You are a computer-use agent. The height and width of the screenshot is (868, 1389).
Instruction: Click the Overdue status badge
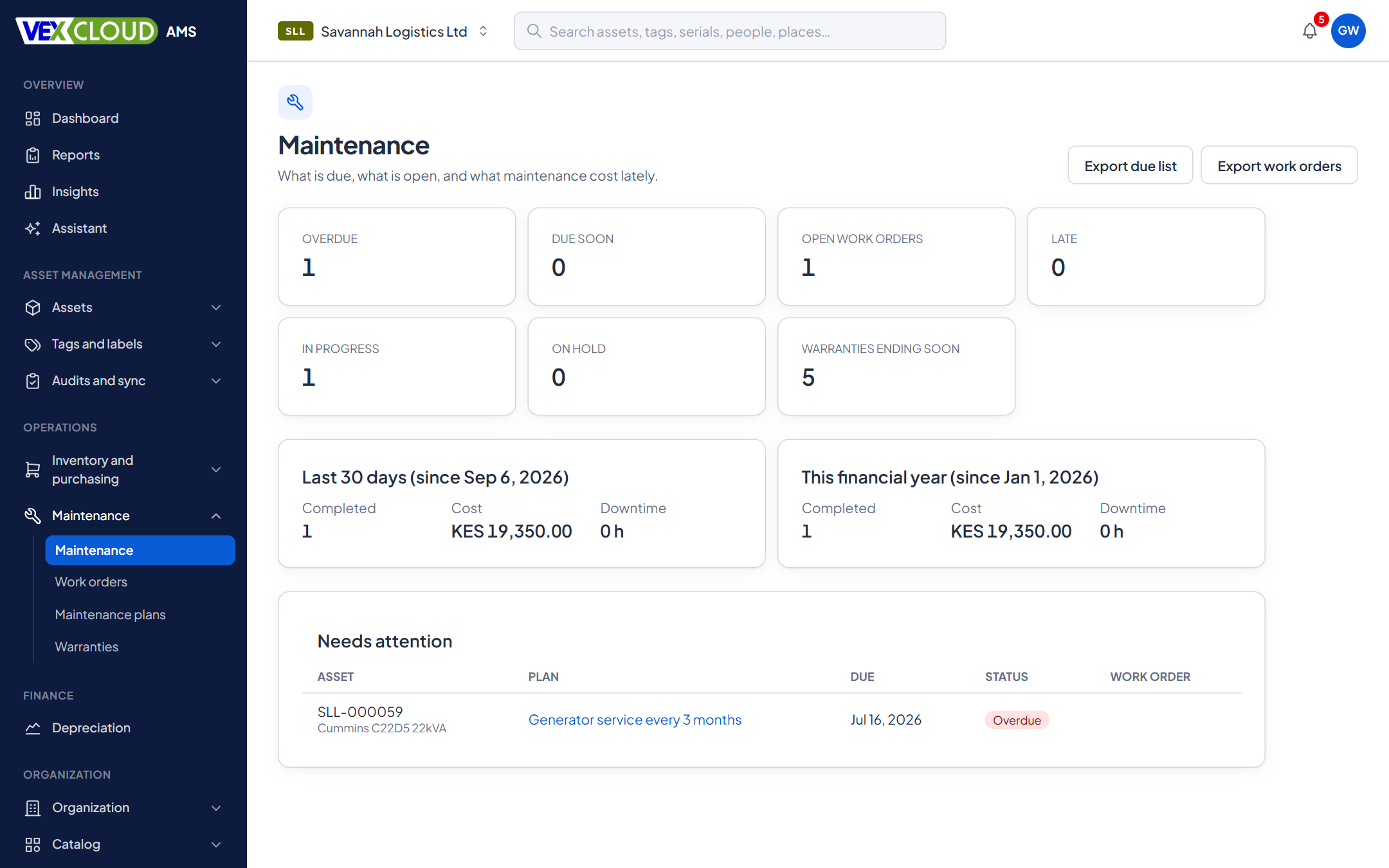1017,720
